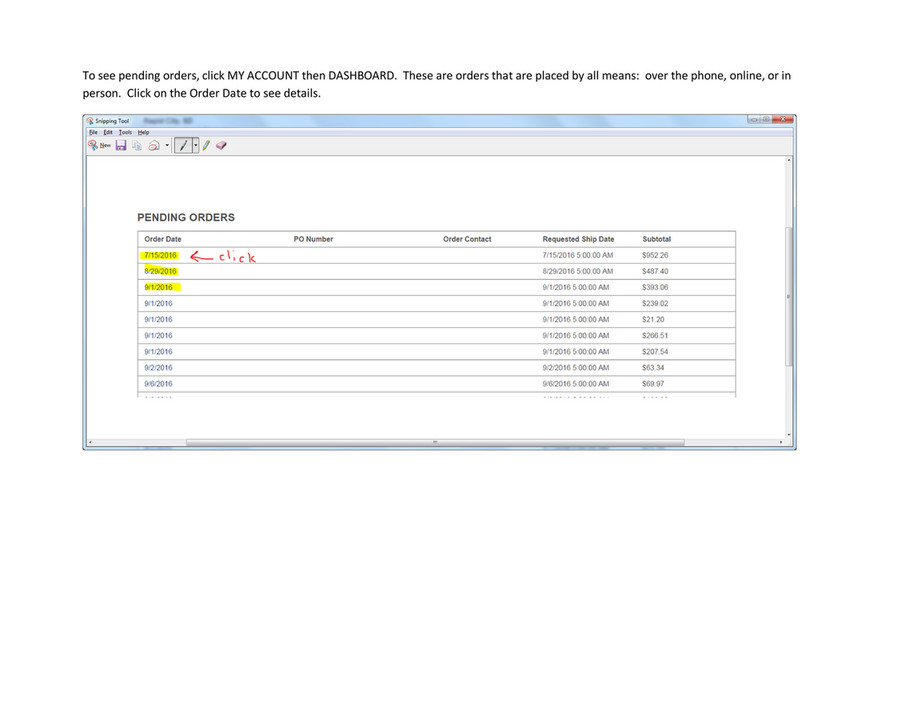This screenshot has width=909, height=703.
Task: Open the 7/15/2016 order date link
Action: [x=160, y=255]
